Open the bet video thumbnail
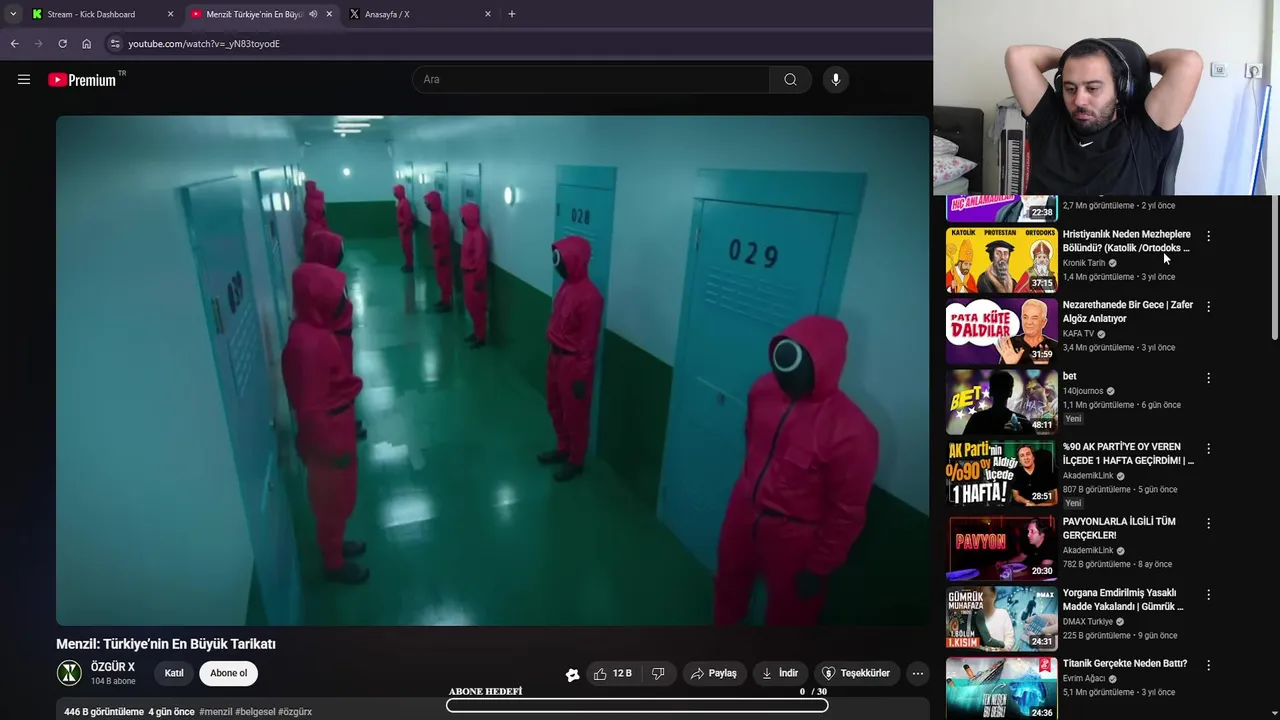The height and width of the screenshot is (720, 1280). click(x=1001, y=402)
